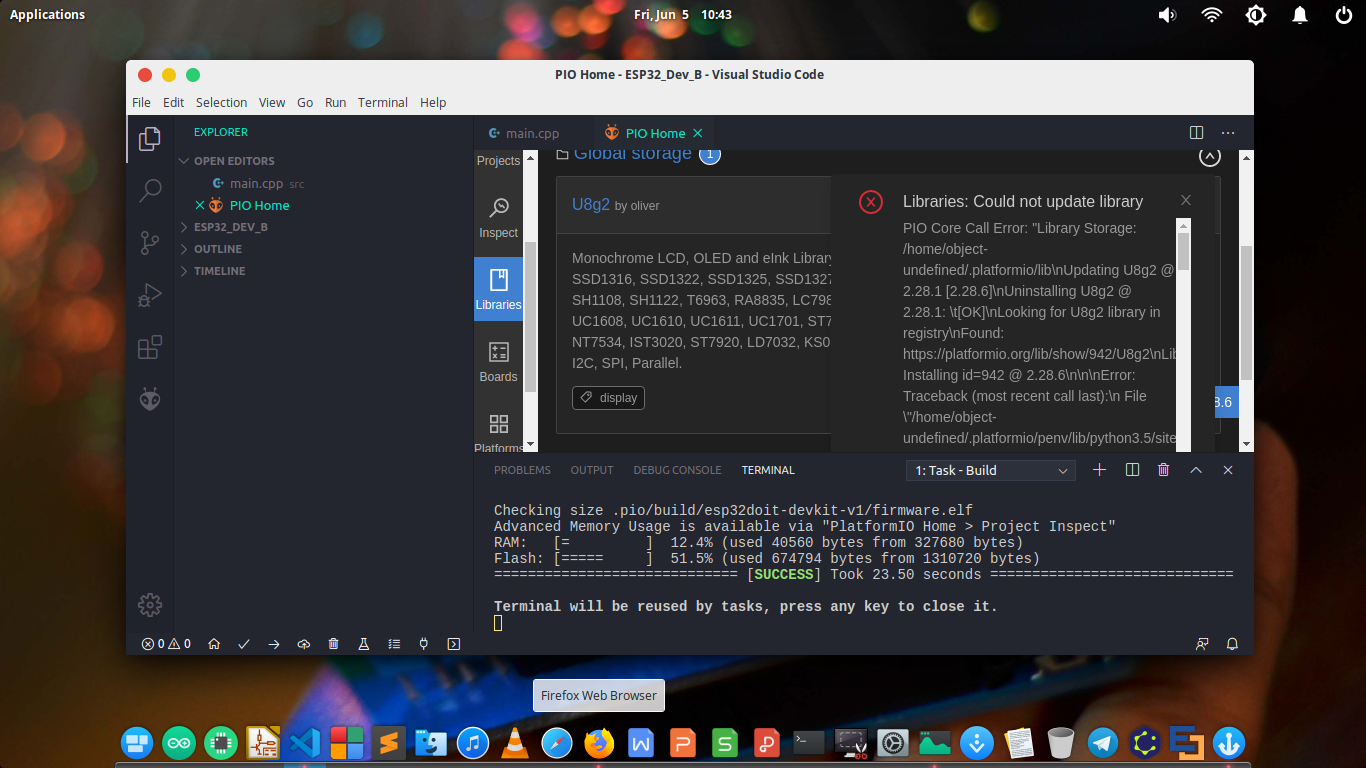Open the volume control in system tray

click(x=1167, y=15)
